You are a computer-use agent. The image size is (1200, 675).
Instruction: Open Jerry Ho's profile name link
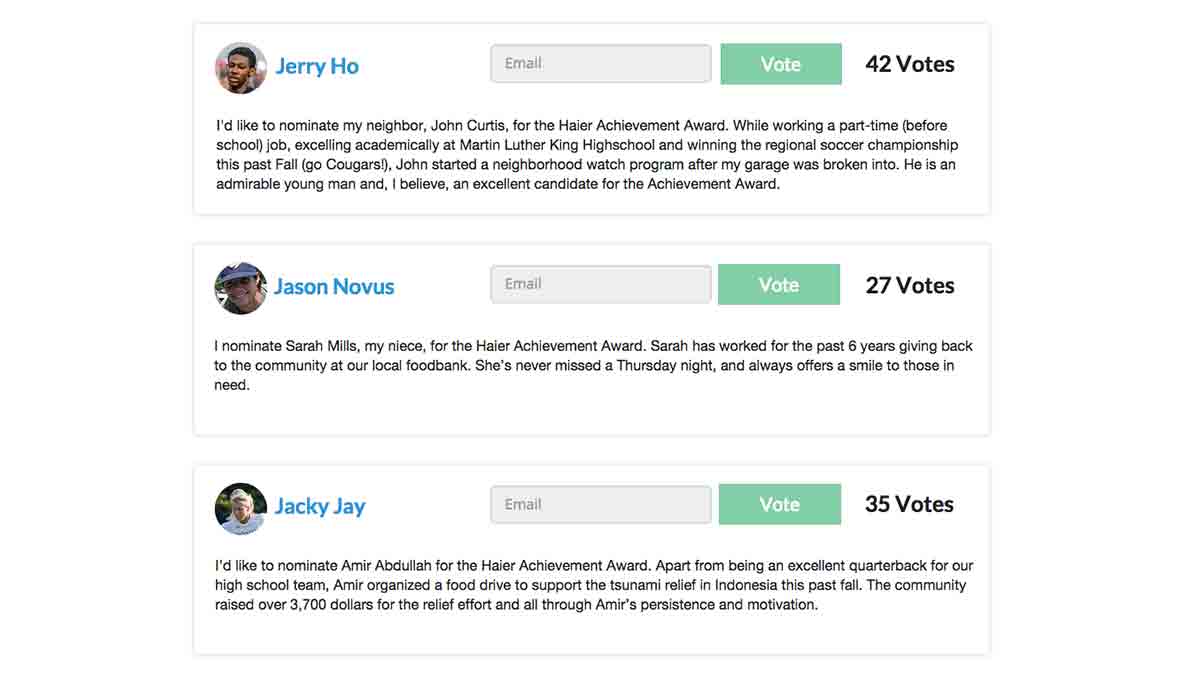317,66
